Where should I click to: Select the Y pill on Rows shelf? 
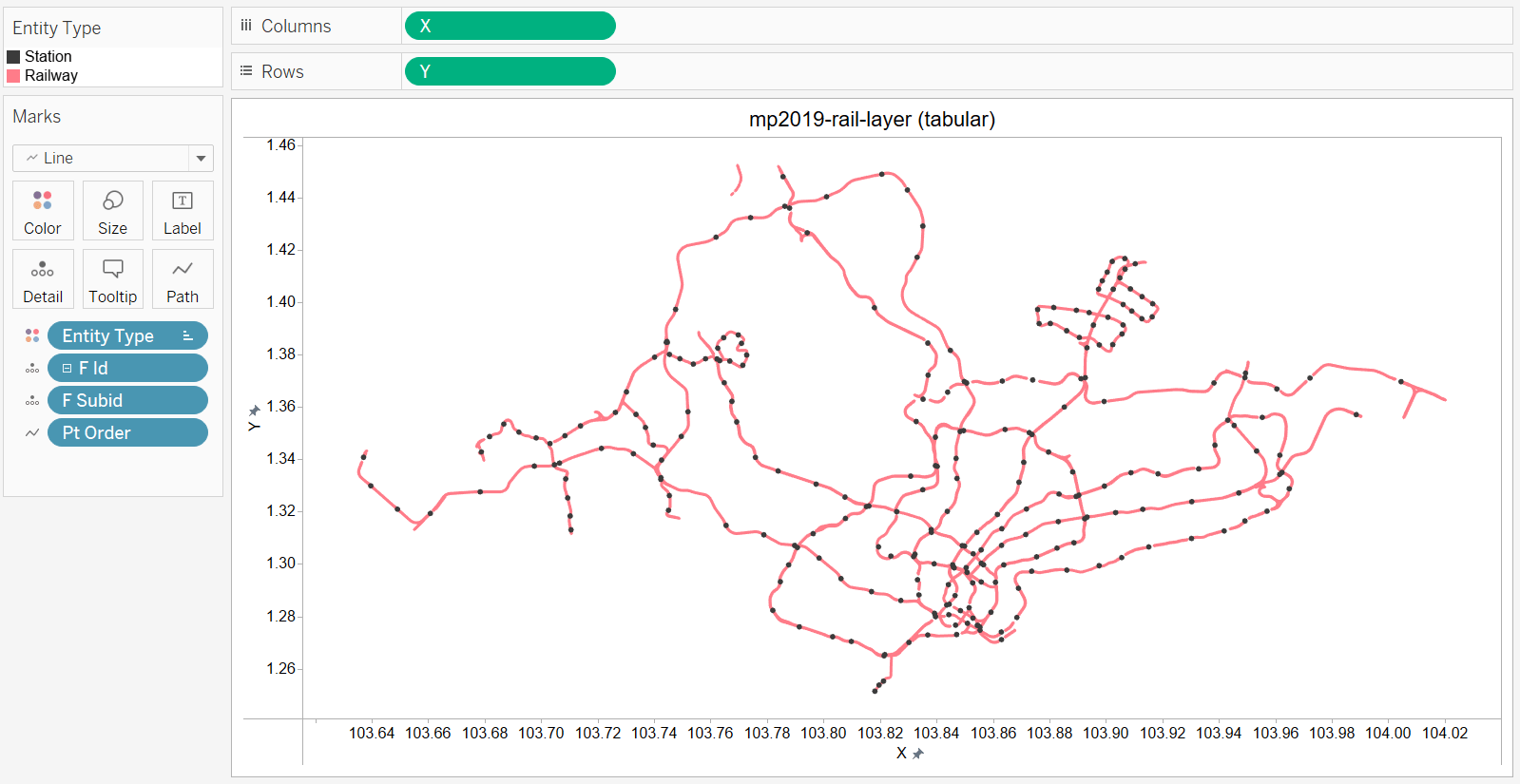tap(510, 71)
